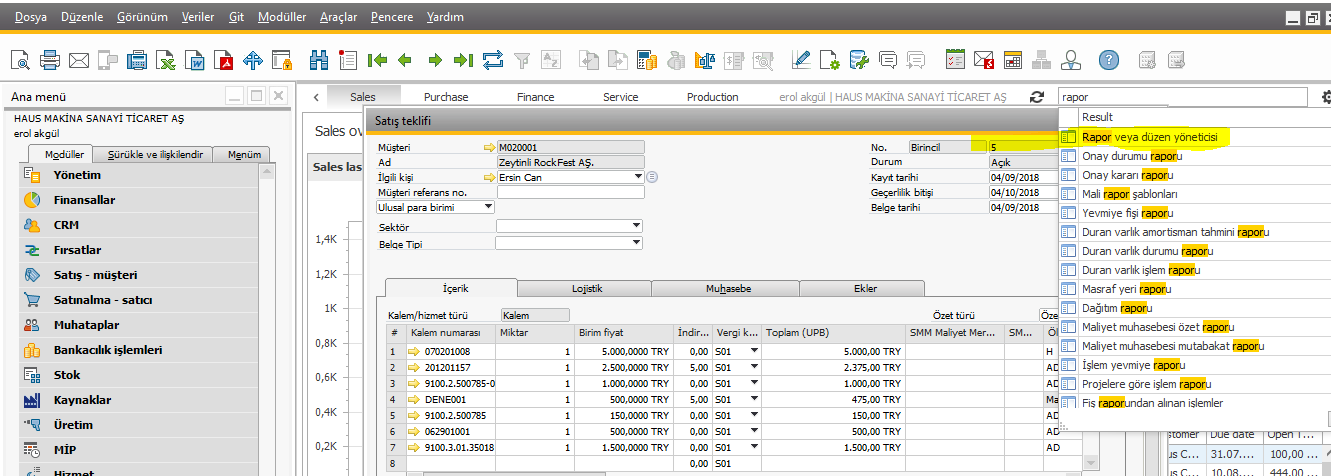Open the İlgili kişi dropdown
The width and height of the screenshot is (1331, 476).
637,177
